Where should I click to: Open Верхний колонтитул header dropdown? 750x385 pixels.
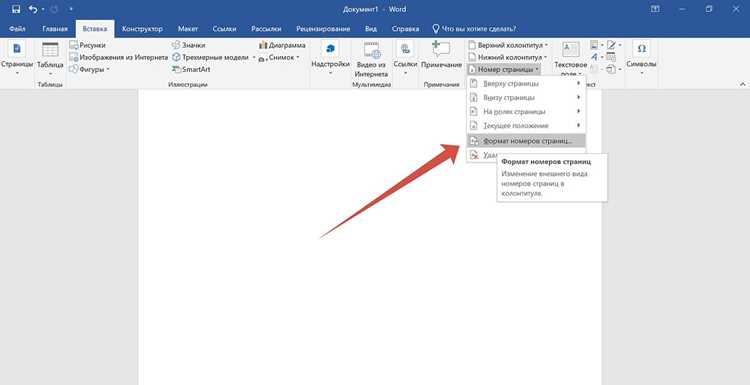pos(508,45)
